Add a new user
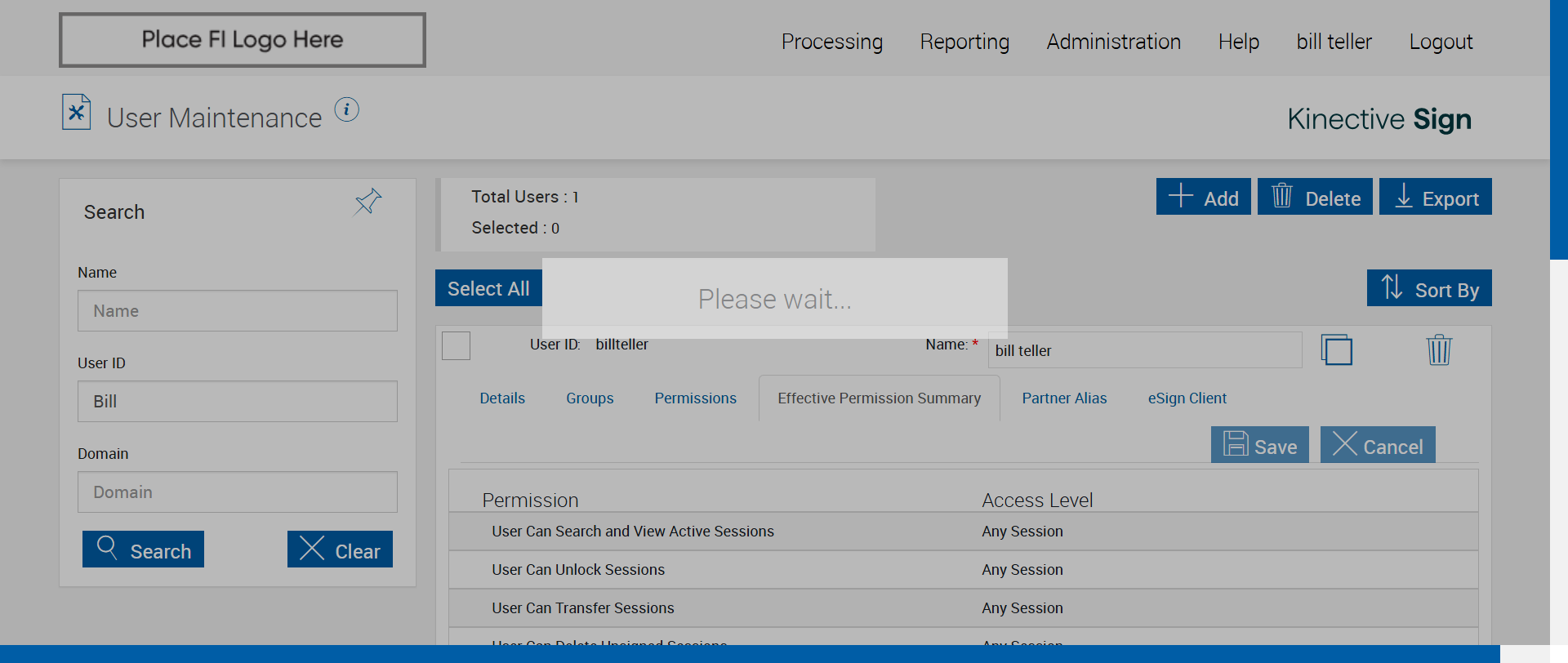Viewport: 1568px width, 663px height. pyautogui.click(x=1203, y=197)
